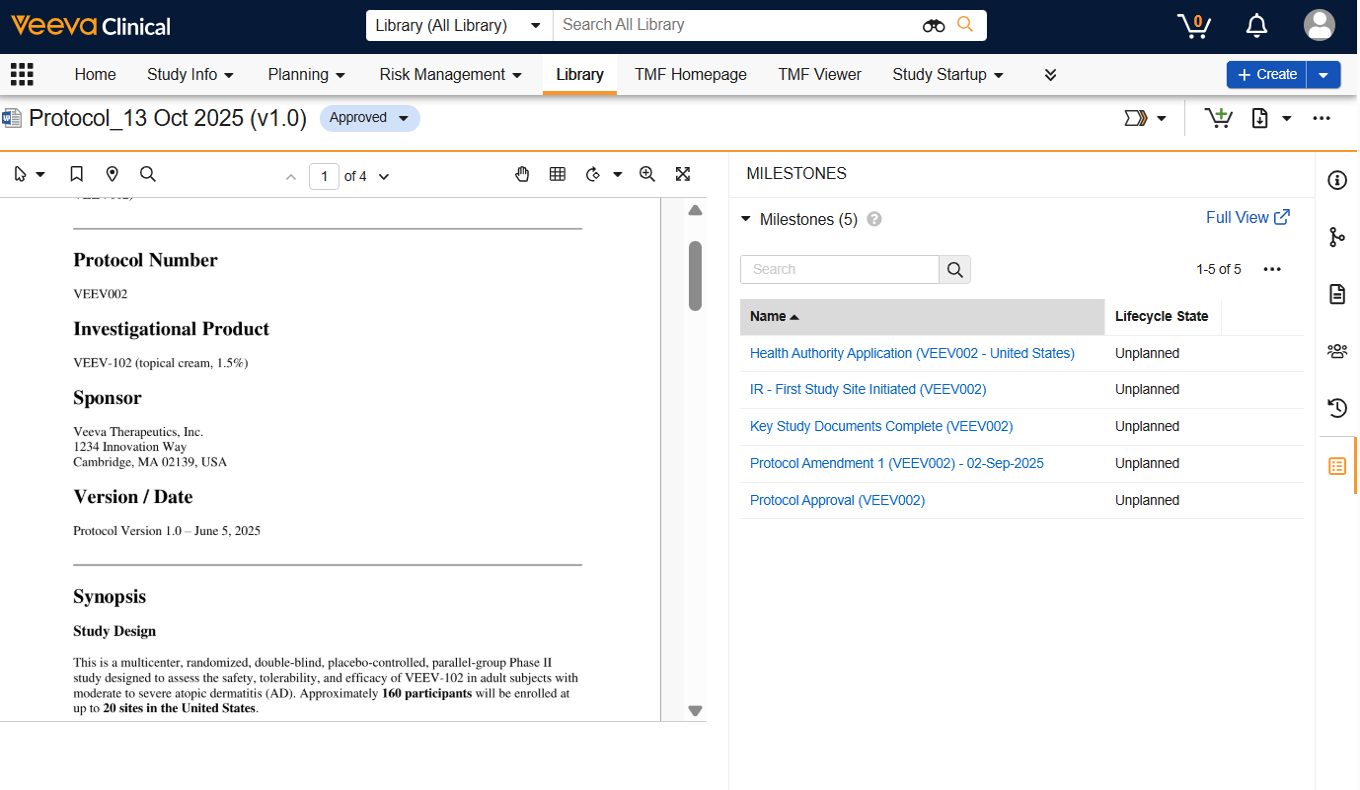Expand the Library (All Library) search scope dropdown
This screenshot has width=1360, height=790.
tap(459, 25)
